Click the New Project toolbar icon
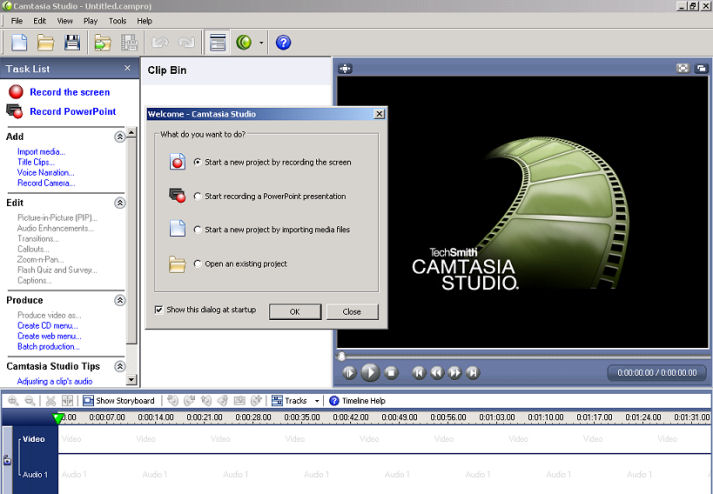The width and height of the screenshot is (713, 494). click(19, 42)
